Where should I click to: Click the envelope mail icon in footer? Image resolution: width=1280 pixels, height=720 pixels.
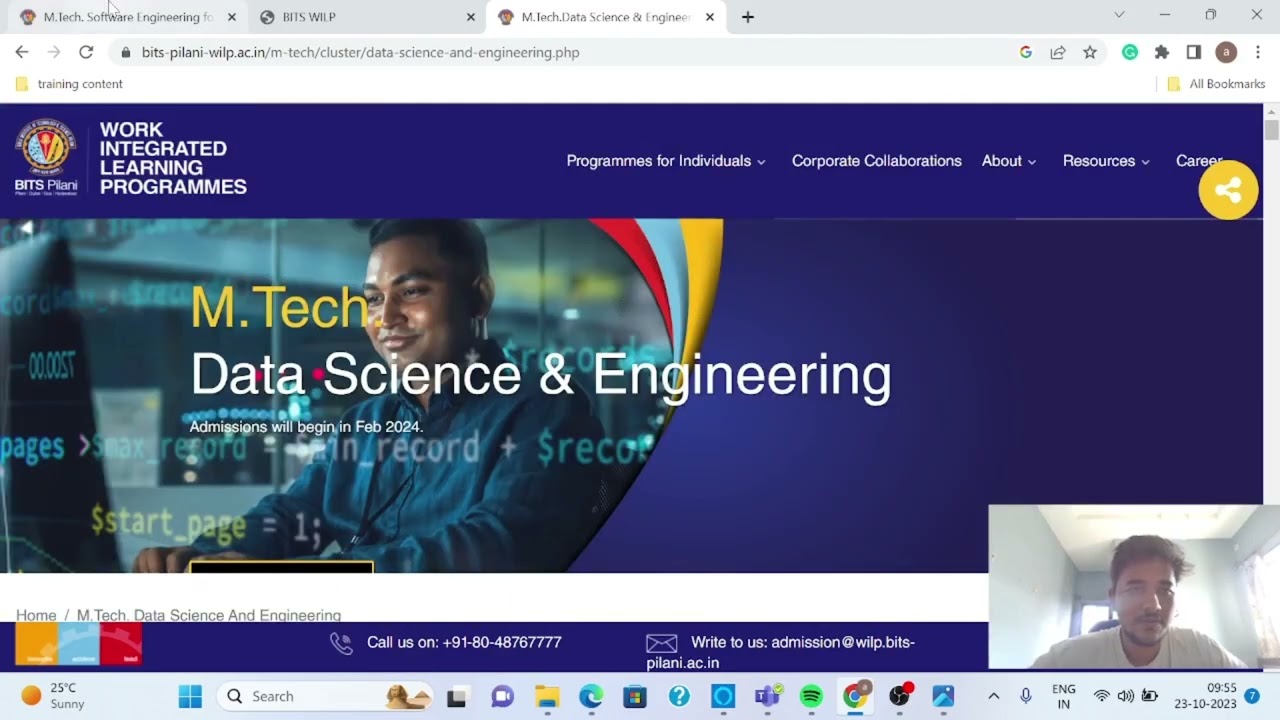pos(662,643)
